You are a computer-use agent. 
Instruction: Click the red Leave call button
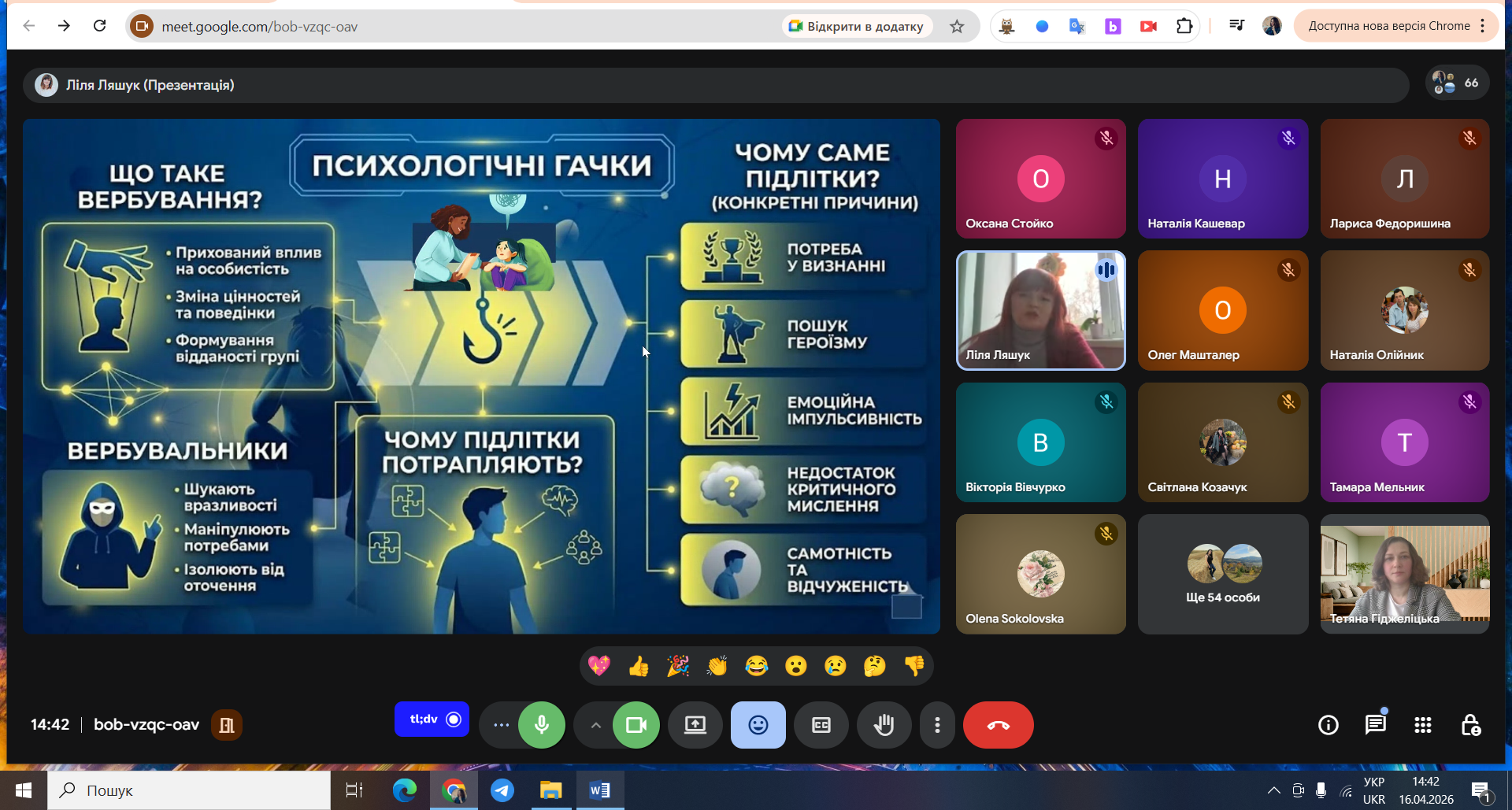pos(998,725)
